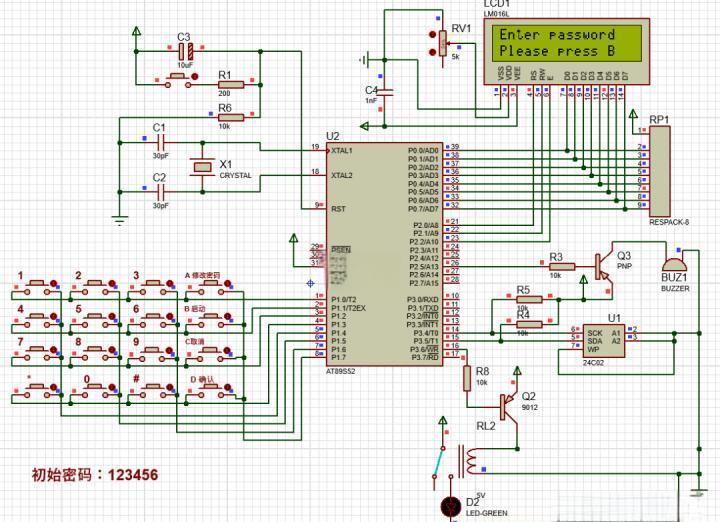Click keypad push button 8
The width and height of the screenshot is (720, 522).
(96, 353)
